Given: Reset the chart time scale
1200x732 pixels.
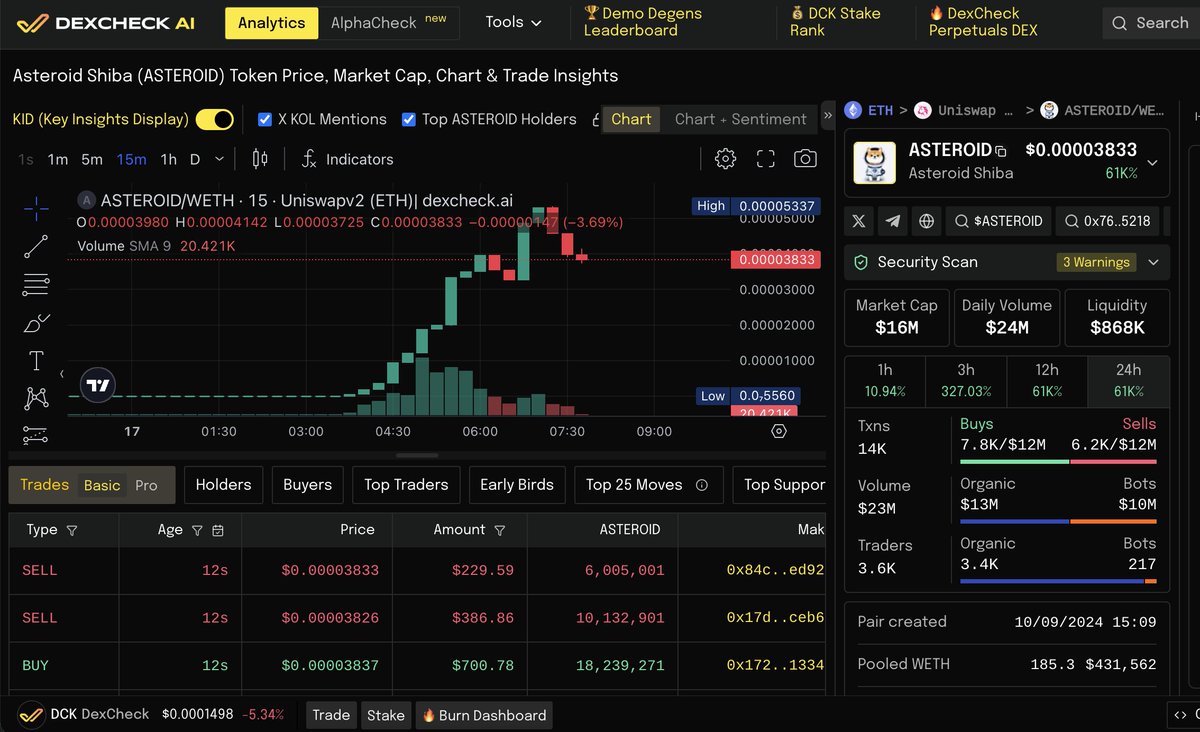Looking at the screenshot, I should coord(779,431).
